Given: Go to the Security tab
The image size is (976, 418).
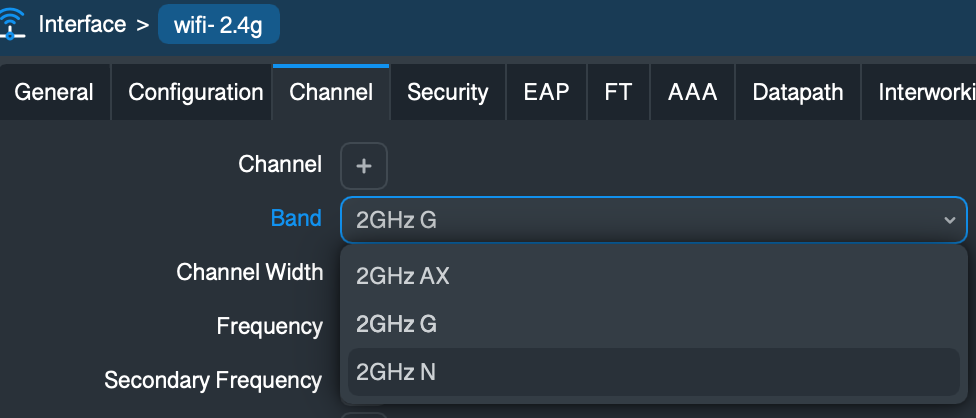Looking at the screenshot, I should tap(447, 93).
